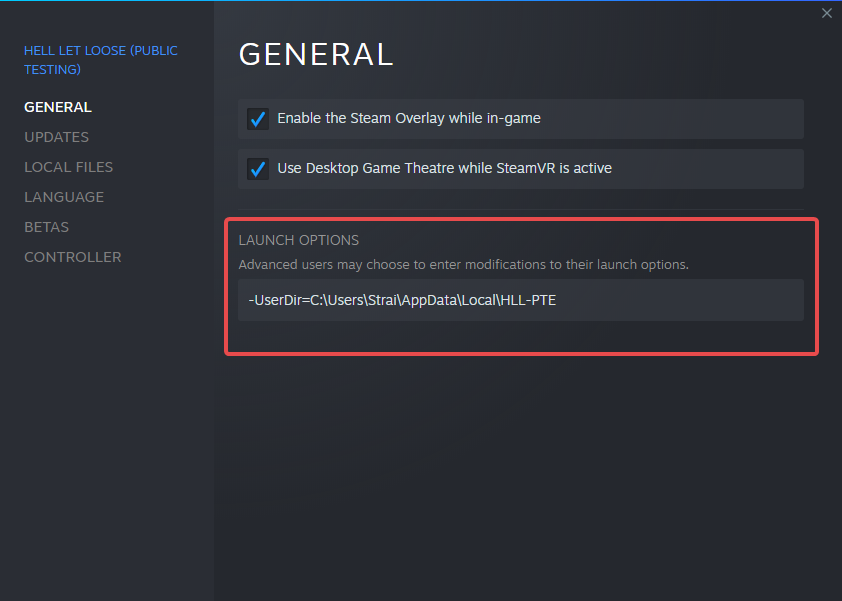Screen dimensions: 842x601
Task: Click "Enable the Steam Overlay while in-game" label
Action: pyautogui.click(x=409, y=119)
